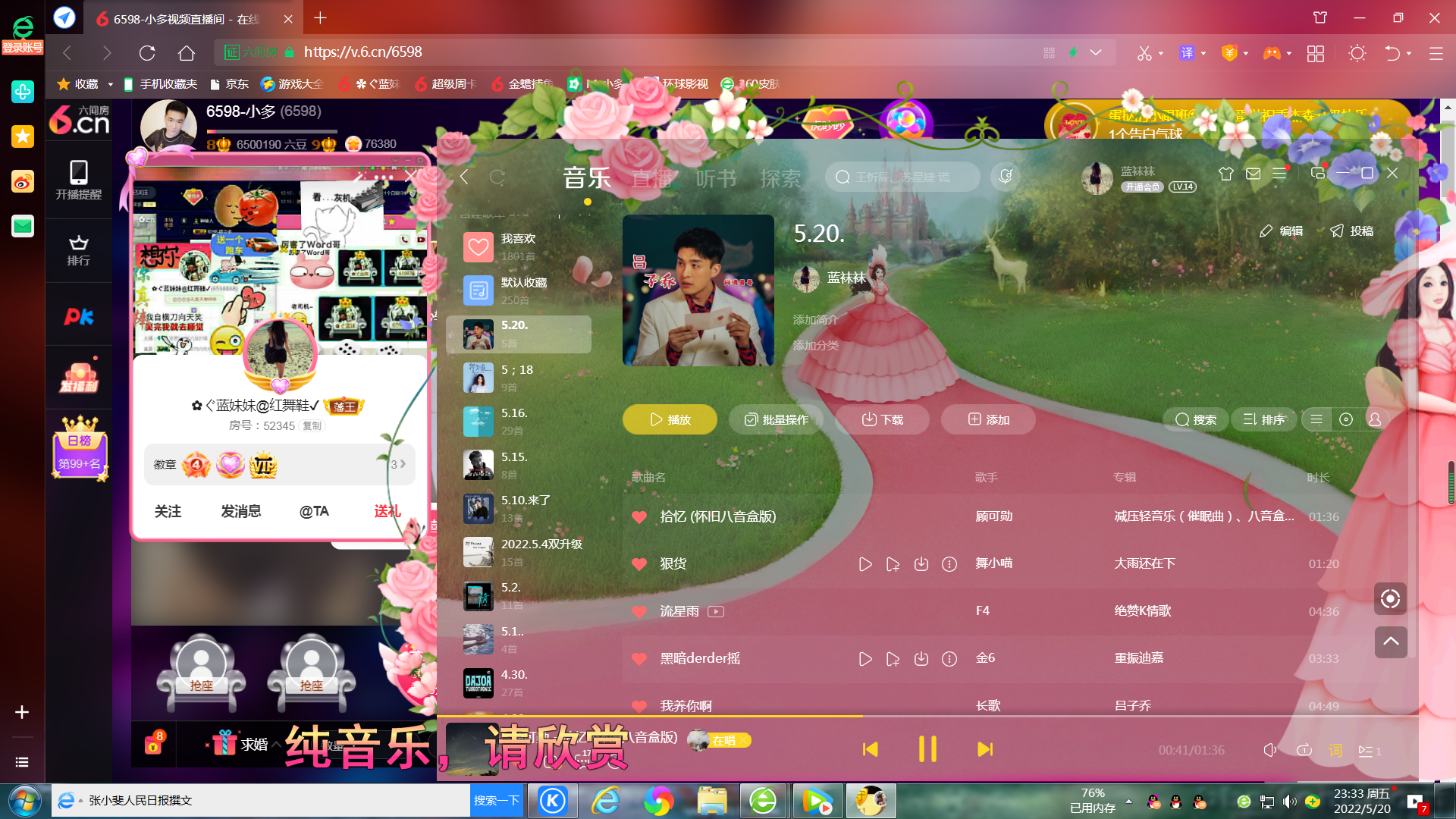Open the music player main menu icon

[x=1280, y=174]
